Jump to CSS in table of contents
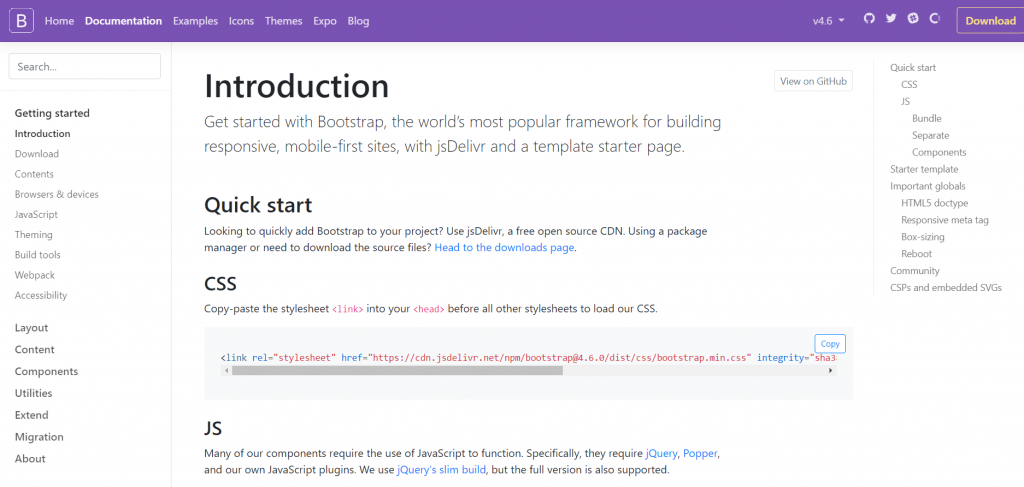Viewport: 1024px width, 487px height. click(x=909, y=85)
